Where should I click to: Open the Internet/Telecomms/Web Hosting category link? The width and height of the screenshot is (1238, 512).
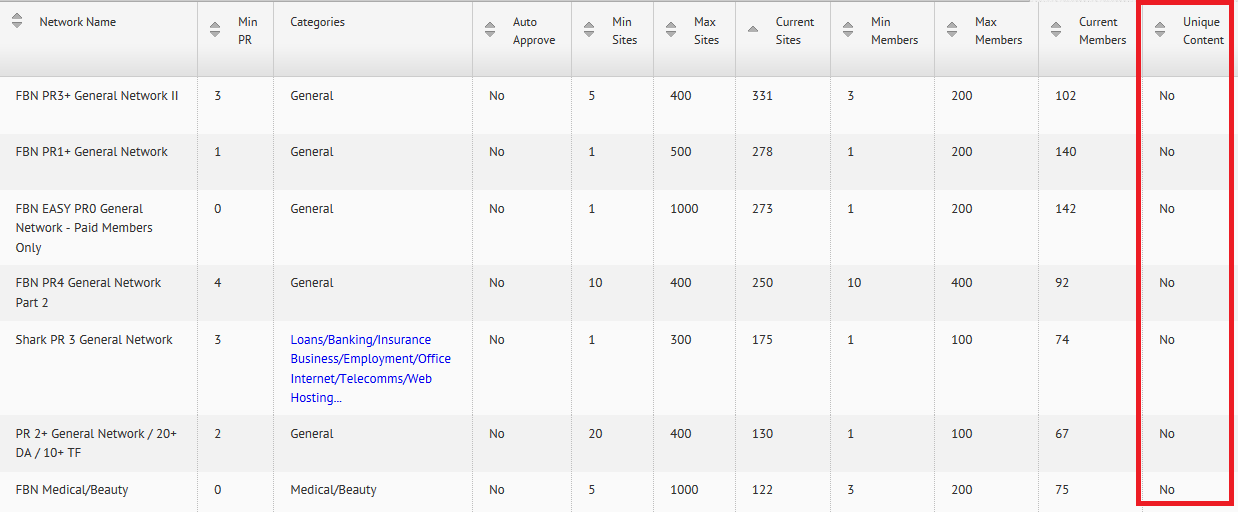(361, 388)
